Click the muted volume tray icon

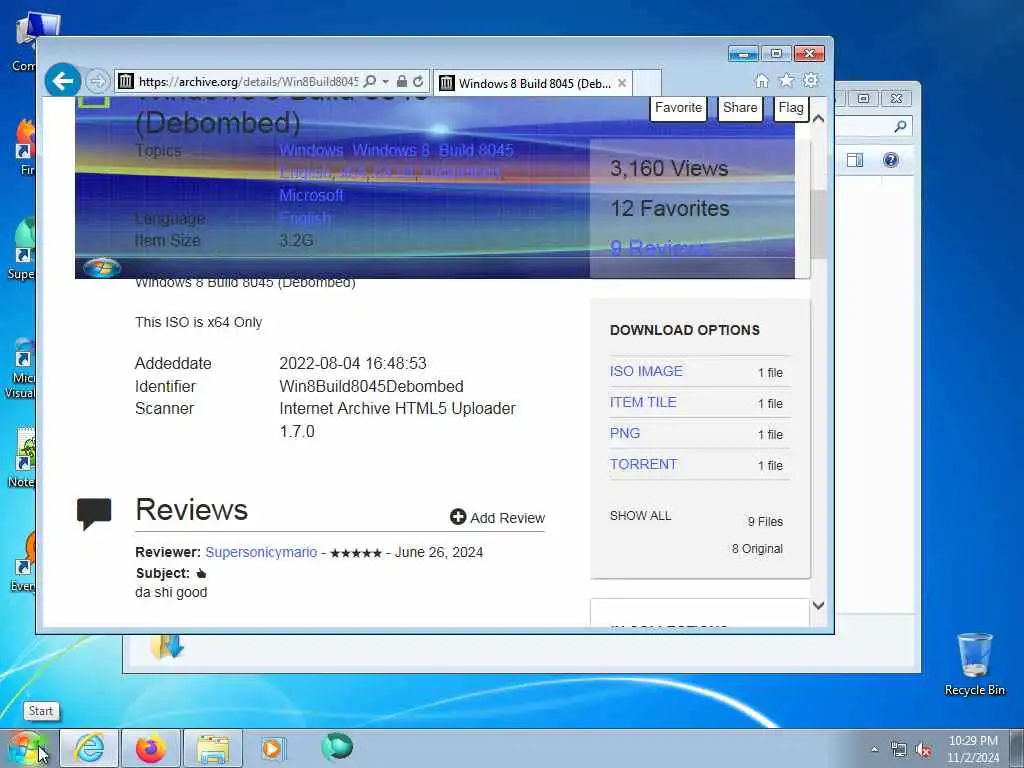coord(923,750)
